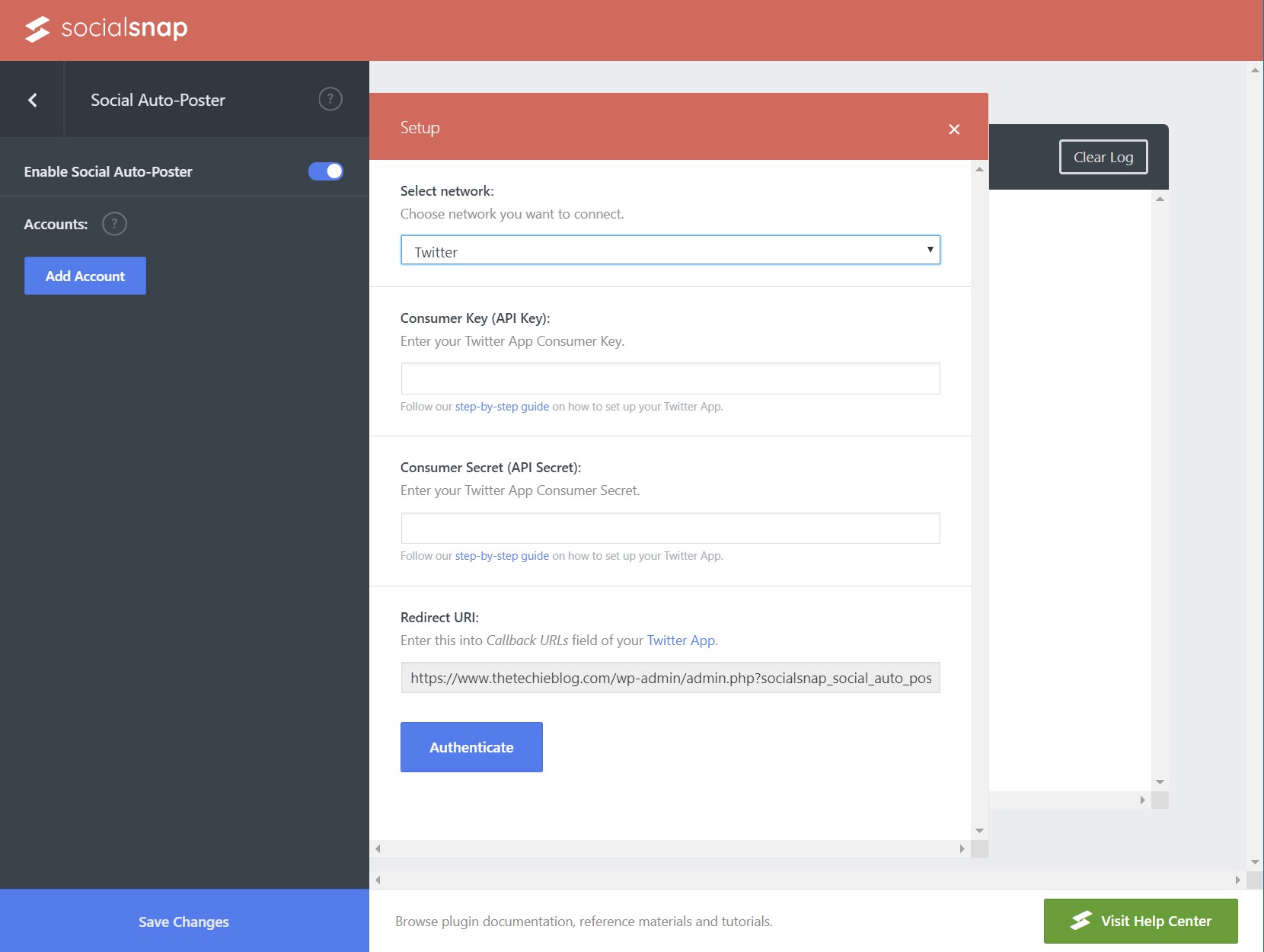Click the Clear Log button
The width and height of the screenshot is (1264, 952).
(1103, 157)
